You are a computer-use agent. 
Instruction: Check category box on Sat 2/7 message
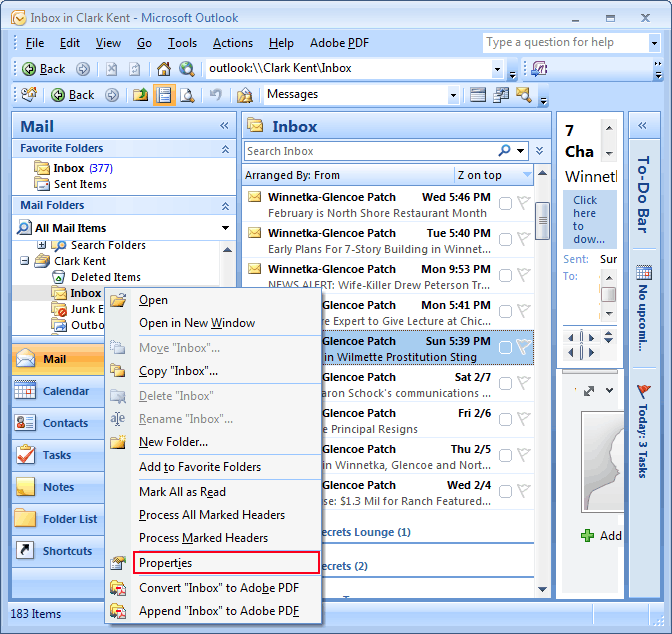[505, 383]
